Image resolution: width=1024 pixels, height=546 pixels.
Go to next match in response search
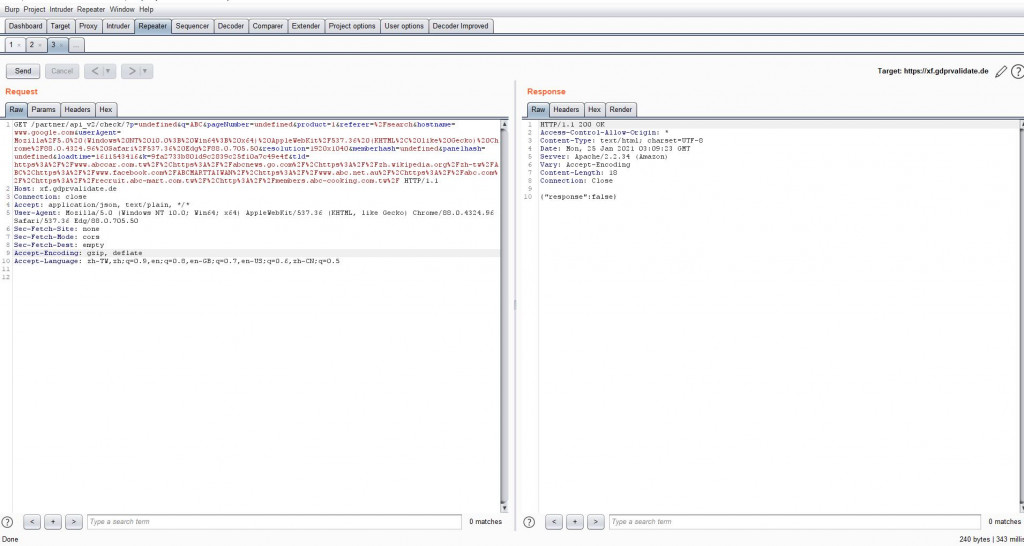tap(596, 522)
